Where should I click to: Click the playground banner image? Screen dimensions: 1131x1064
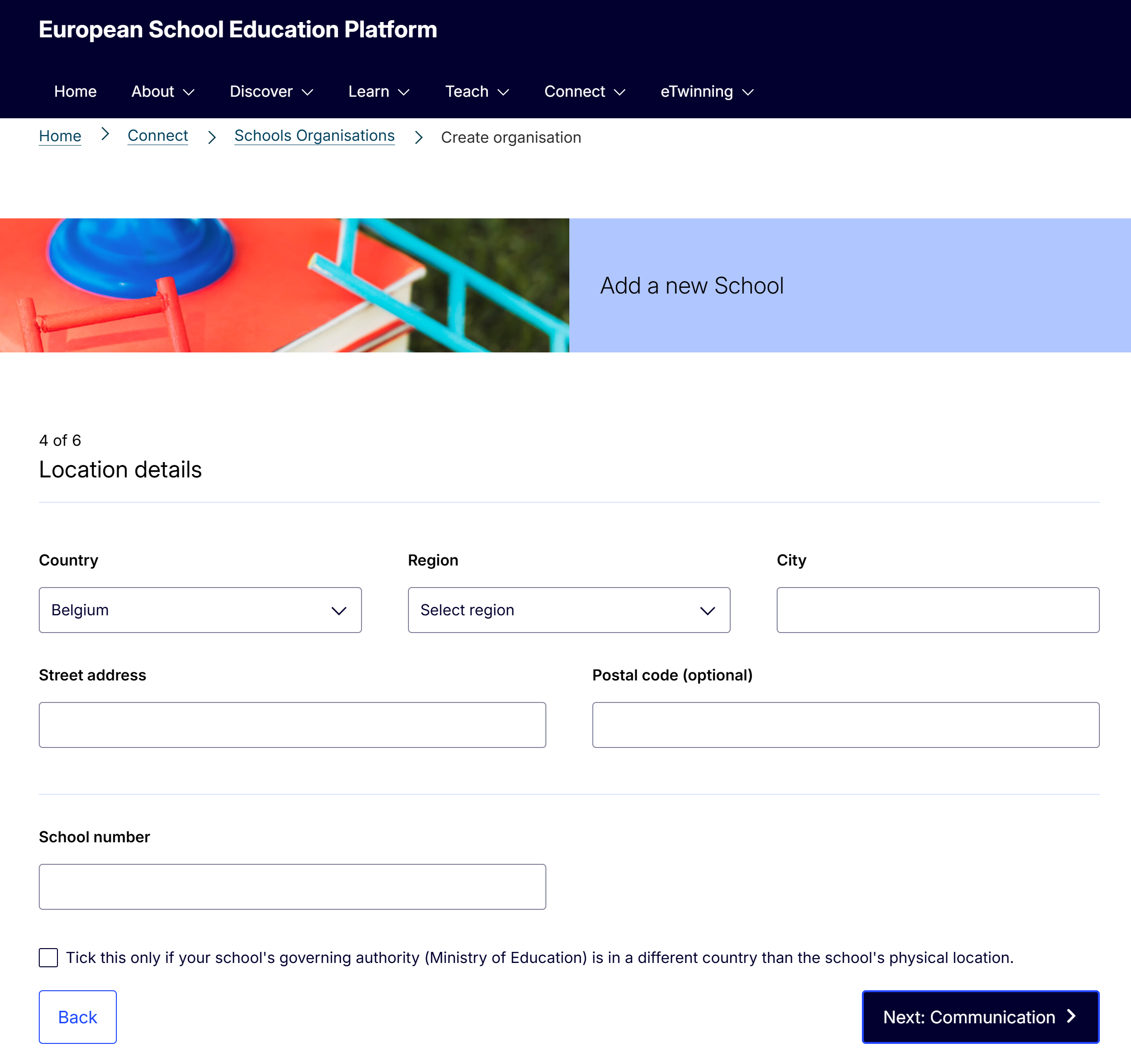tap(284, 285)
